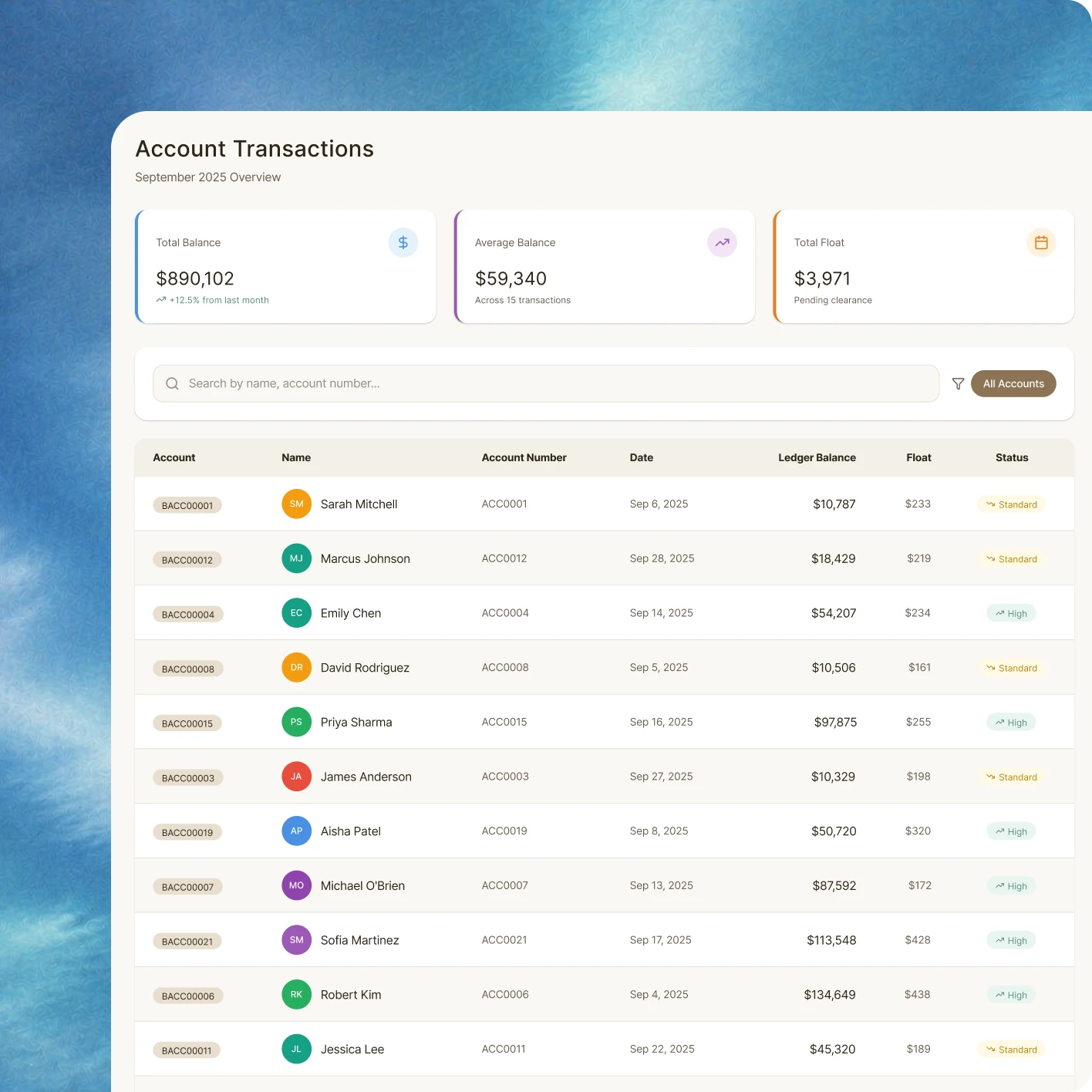Click Priya Sharma's High status badge
1092x1092 pixels.
pos(1011,723)
